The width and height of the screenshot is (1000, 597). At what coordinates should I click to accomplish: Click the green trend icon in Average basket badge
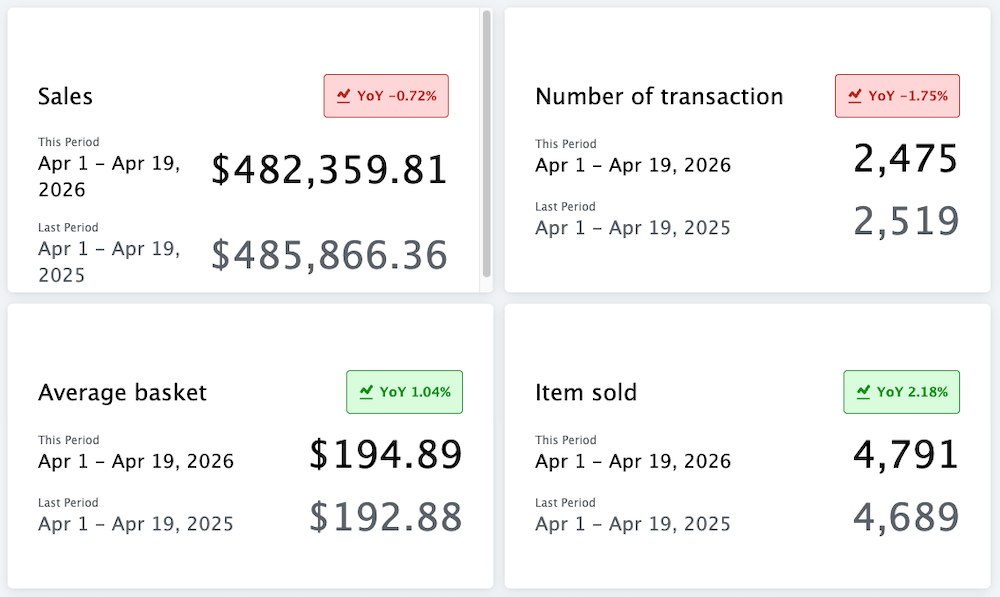click(x=367, y=392)
